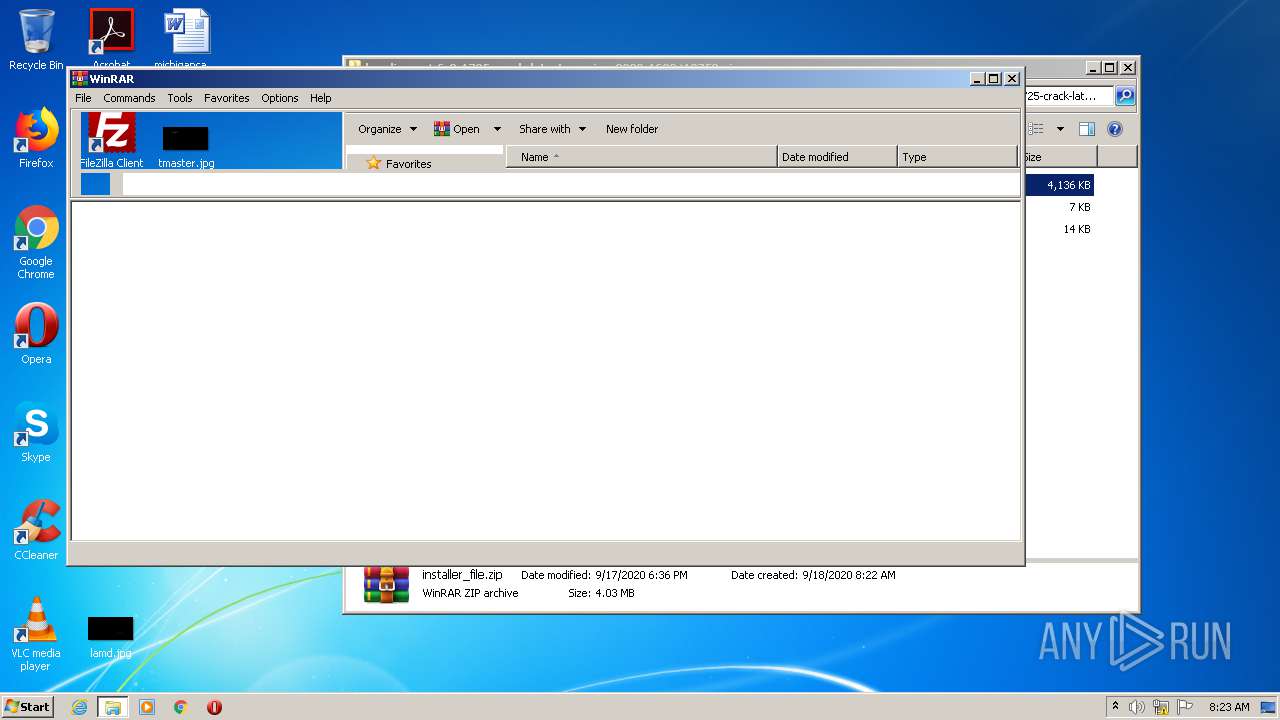Click the volume speaker tray icon
The width and height of the screenshot is (1280, 720).
[1137, 707]
